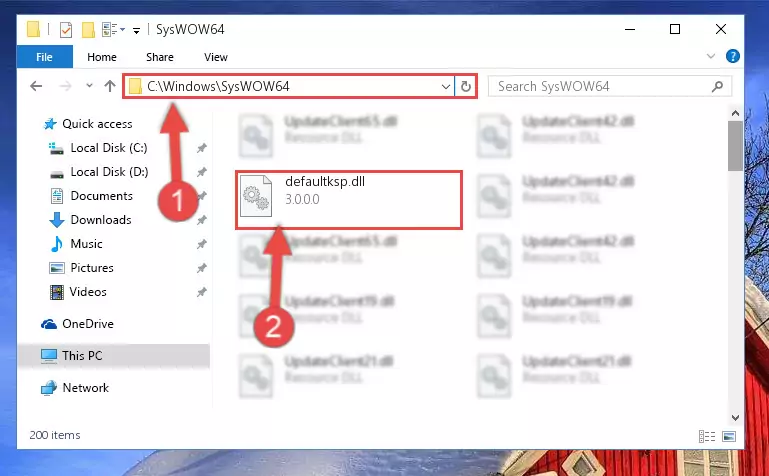The image size is (769, 476).
Task: Click the pin icon beside Local Disk (C:)
Action: point(202,148)
